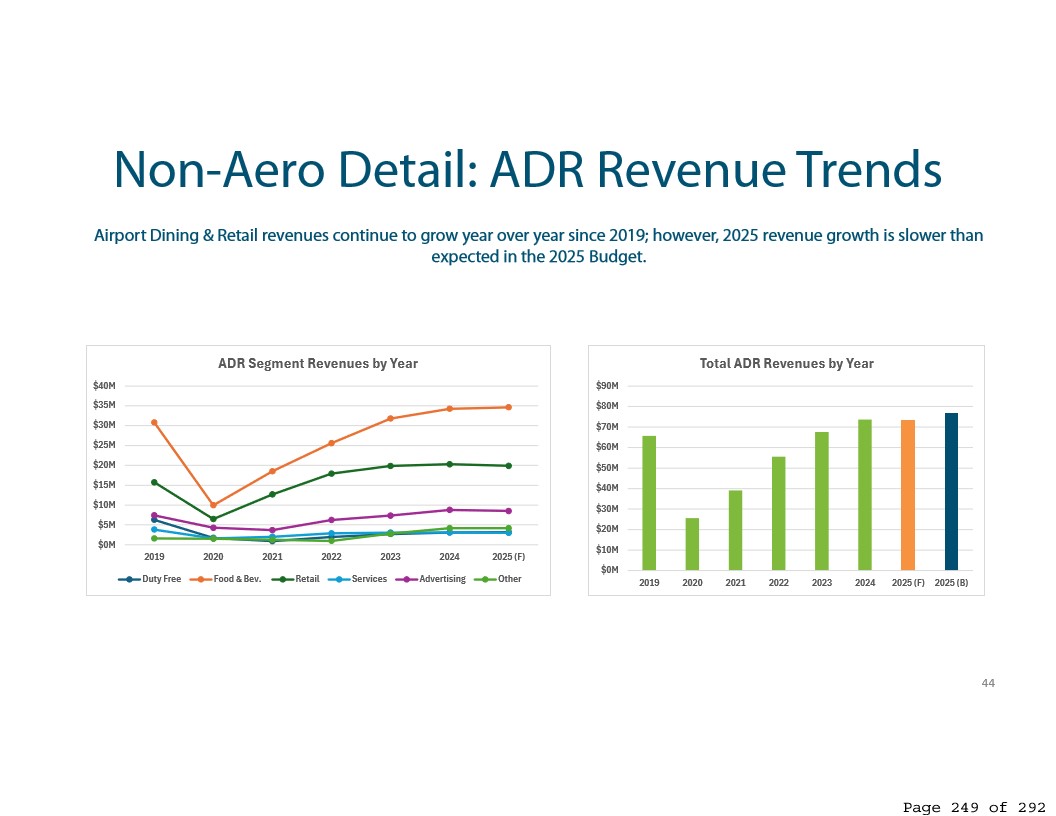
Task: Click the slide number 44
Action: point(987,683)
